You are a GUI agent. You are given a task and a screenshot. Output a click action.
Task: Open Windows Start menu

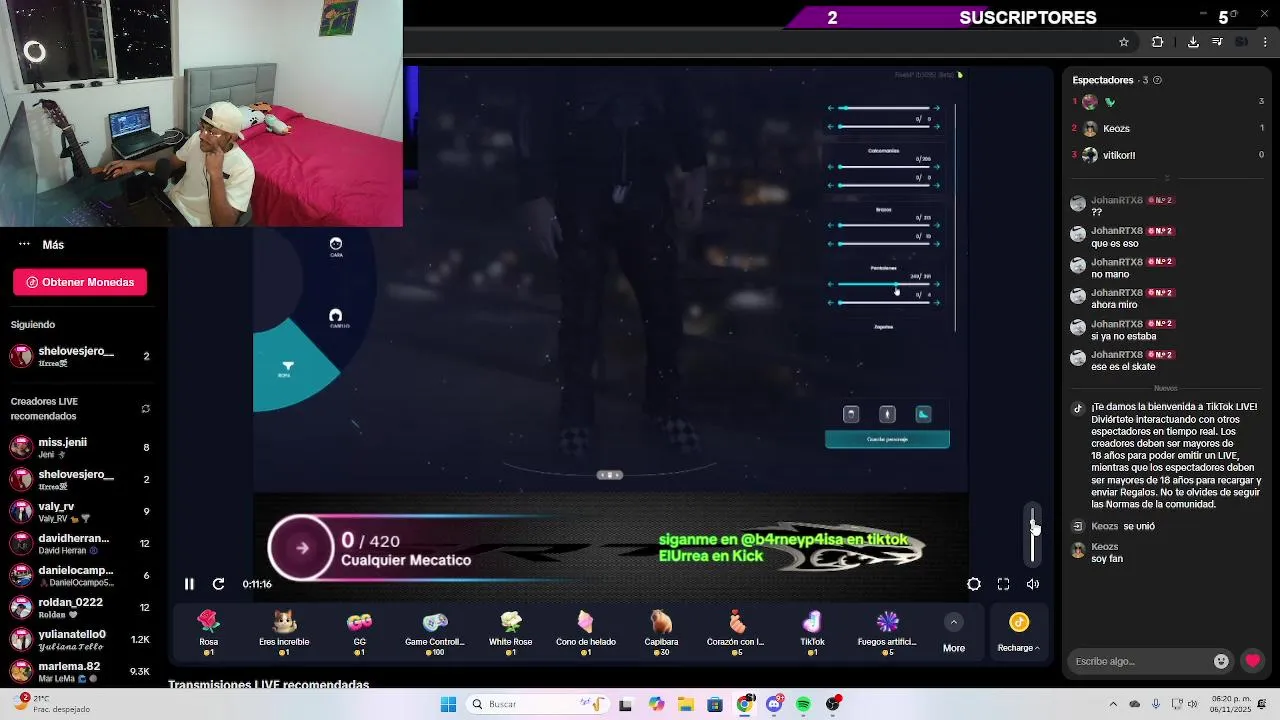(x=449, y=704)
